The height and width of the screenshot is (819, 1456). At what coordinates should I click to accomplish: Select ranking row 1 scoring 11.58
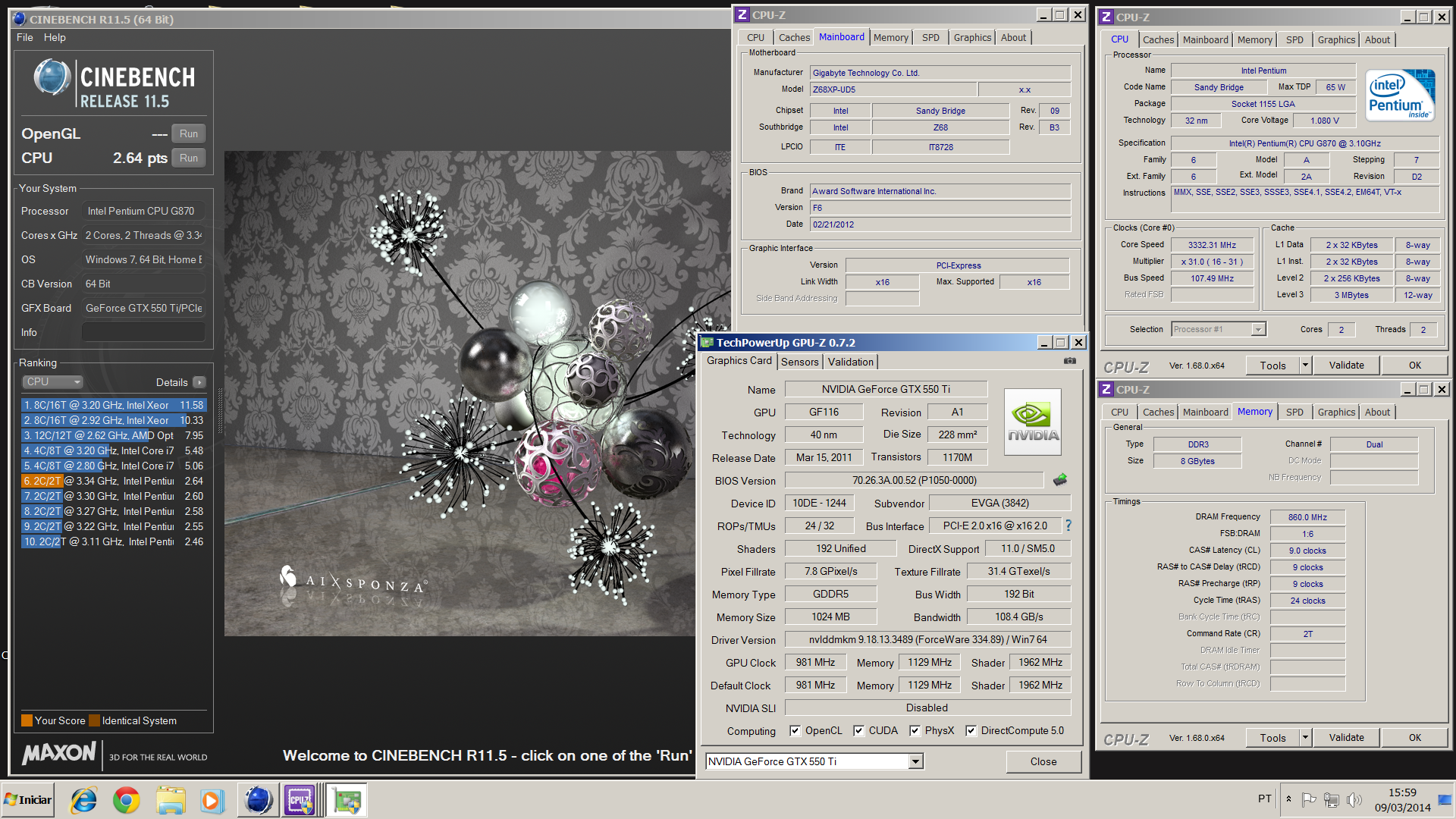pos(114,405)
